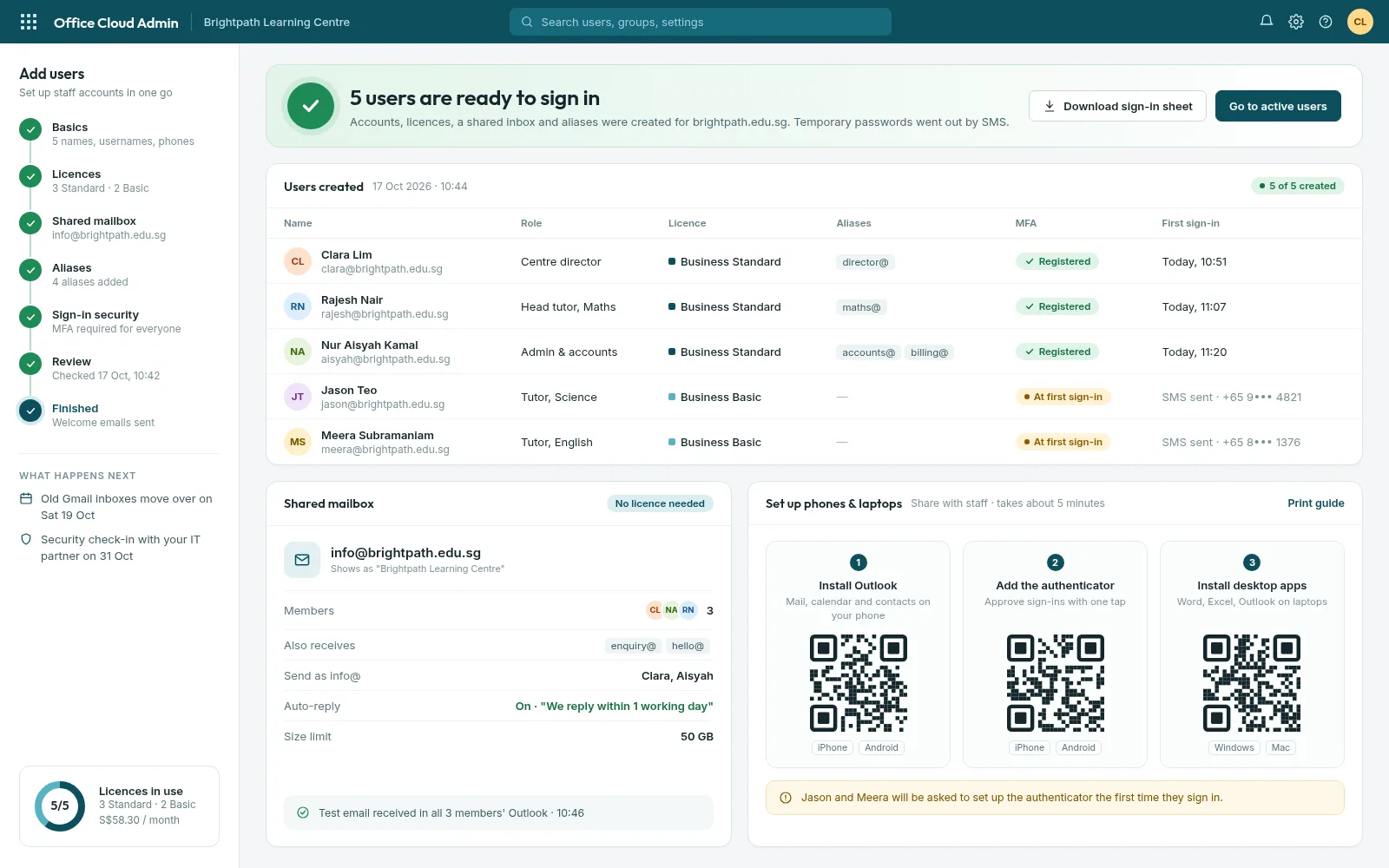Open notifications bell

(x=1267, y=22)
